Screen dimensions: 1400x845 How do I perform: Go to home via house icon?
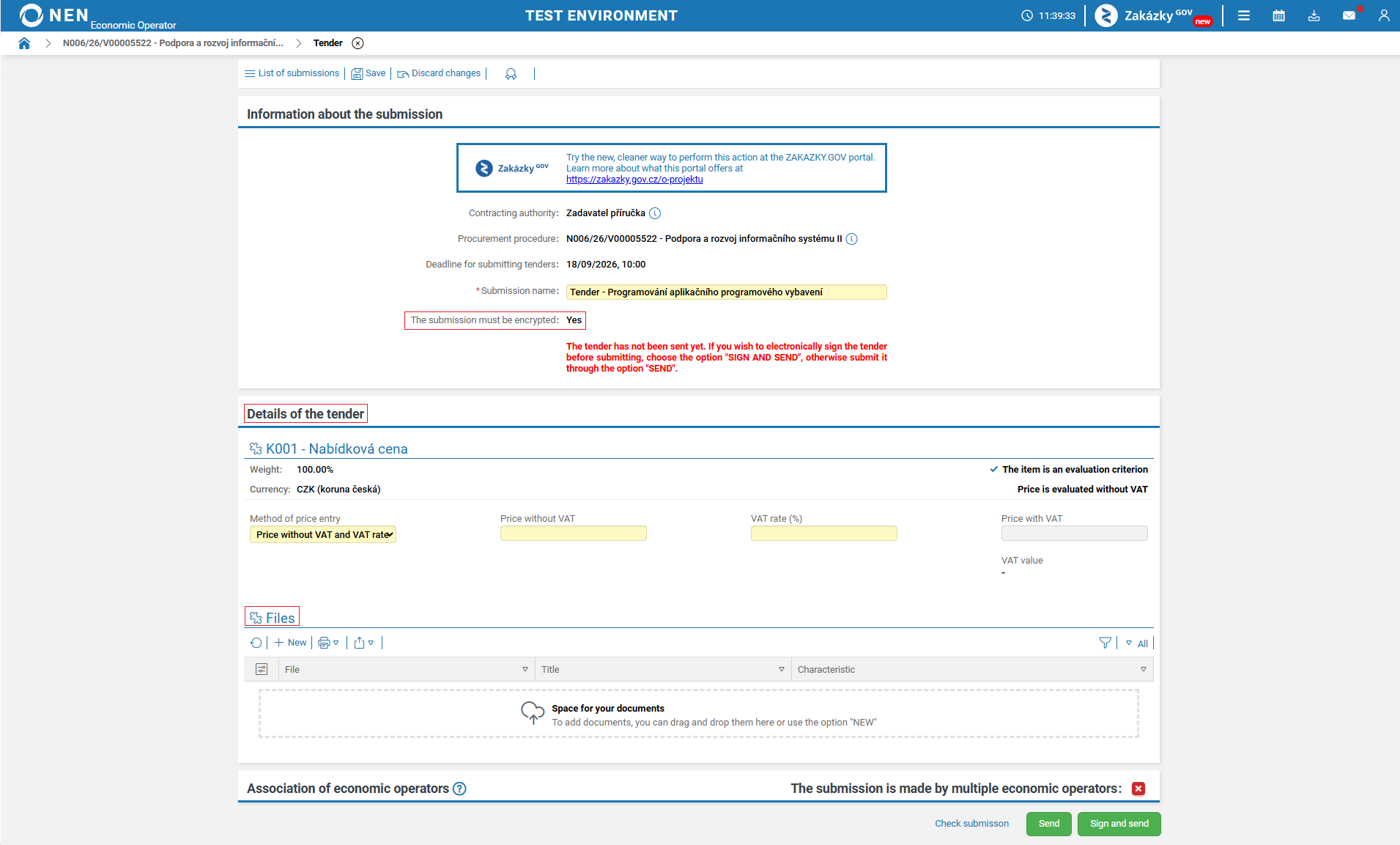[x=24, y=43]
